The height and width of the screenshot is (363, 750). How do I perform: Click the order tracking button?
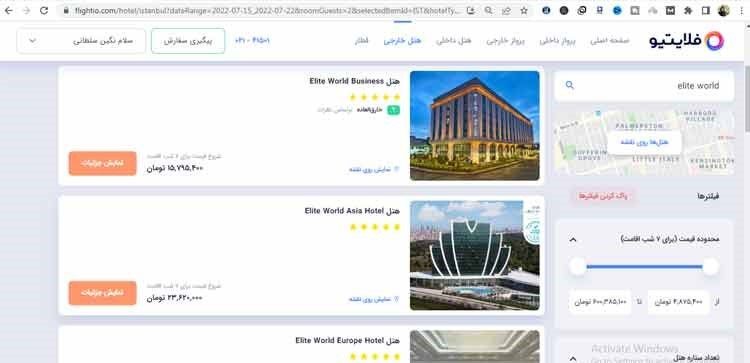[x=188, y=41]
